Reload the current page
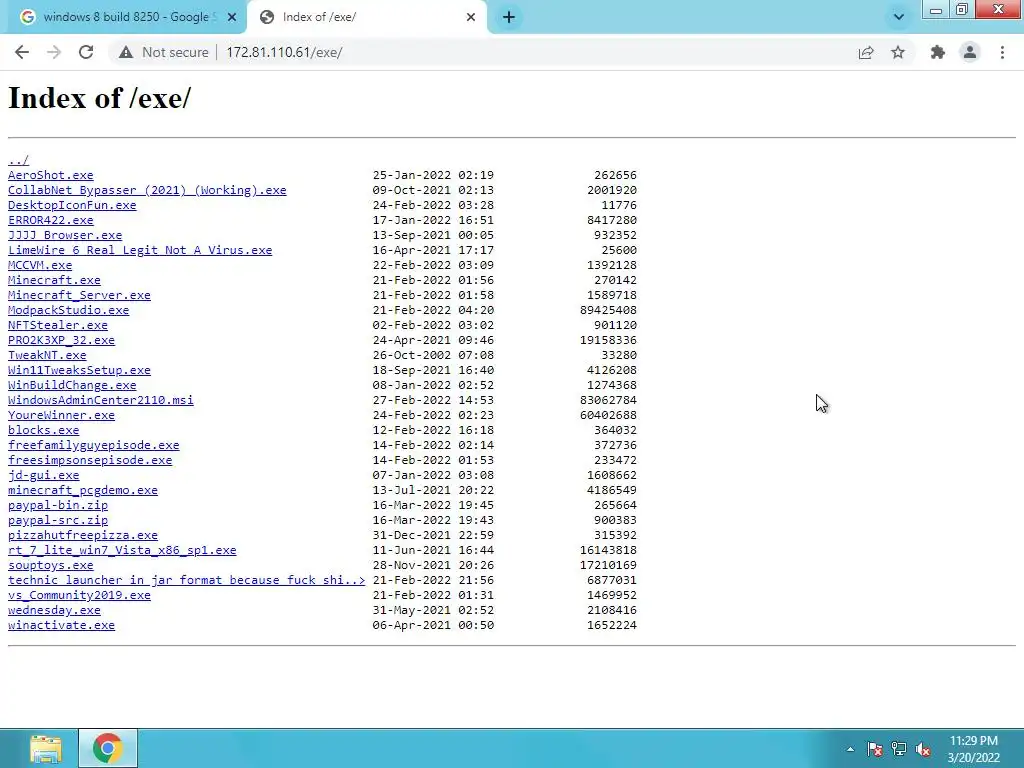 (86, 52)
